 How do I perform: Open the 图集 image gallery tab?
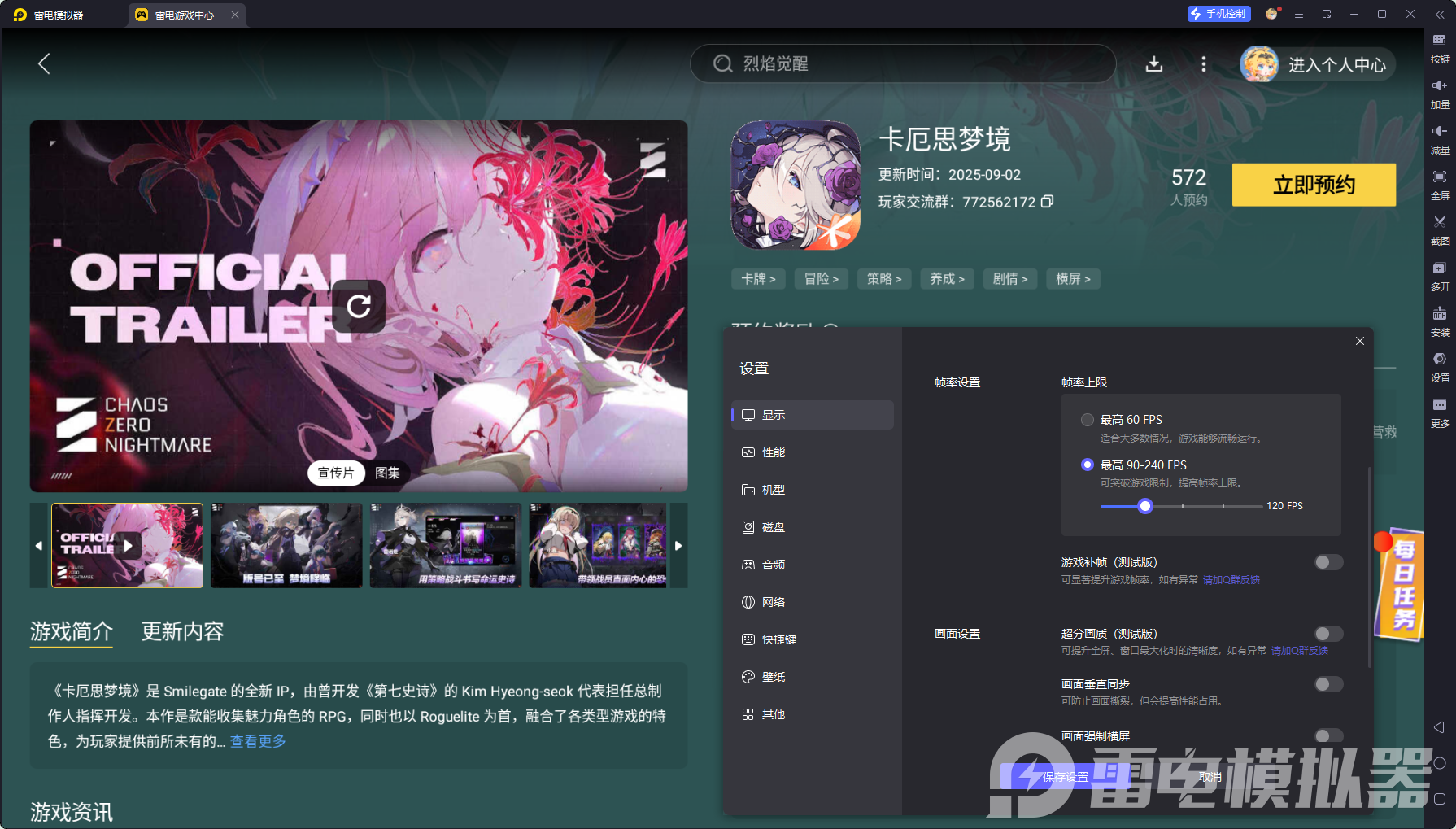point(388,473)
